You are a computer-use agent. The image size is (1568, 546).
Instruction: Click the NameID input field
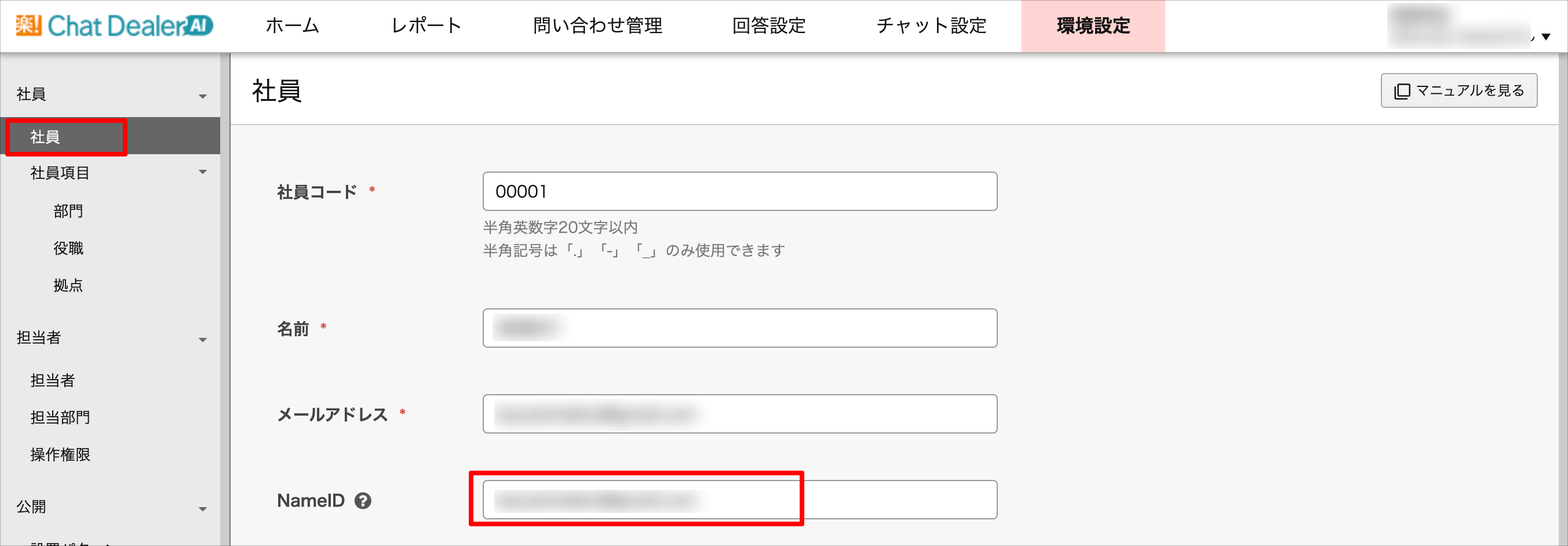tap(739, 500)
